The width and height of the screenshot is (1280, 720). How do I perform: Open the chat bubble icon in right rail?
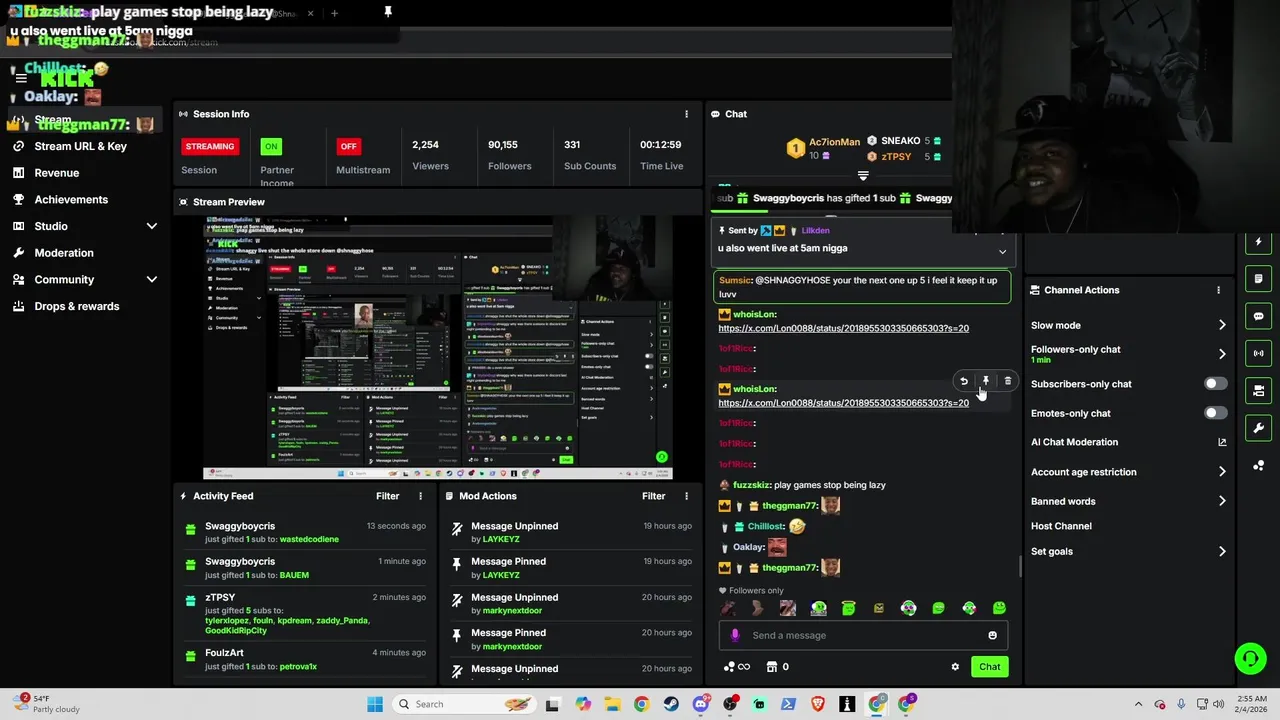[1258, 316]
